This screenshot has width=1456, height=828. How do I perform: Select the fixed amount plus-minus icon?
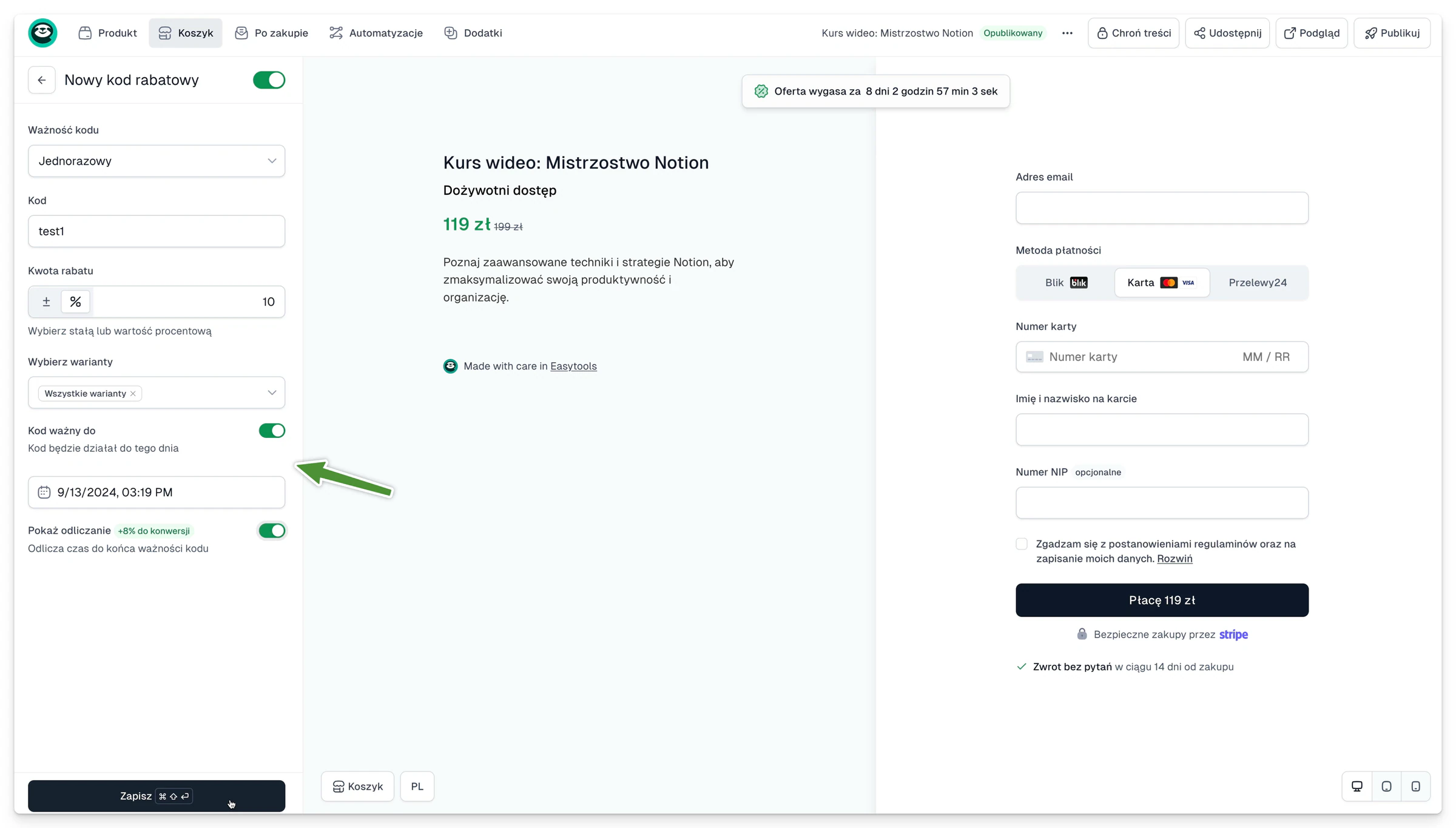[x=46, y=301]
